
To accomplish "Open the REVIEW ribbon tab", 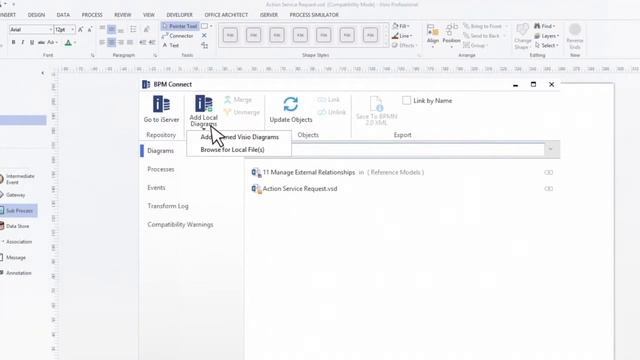I will (122, 15).
